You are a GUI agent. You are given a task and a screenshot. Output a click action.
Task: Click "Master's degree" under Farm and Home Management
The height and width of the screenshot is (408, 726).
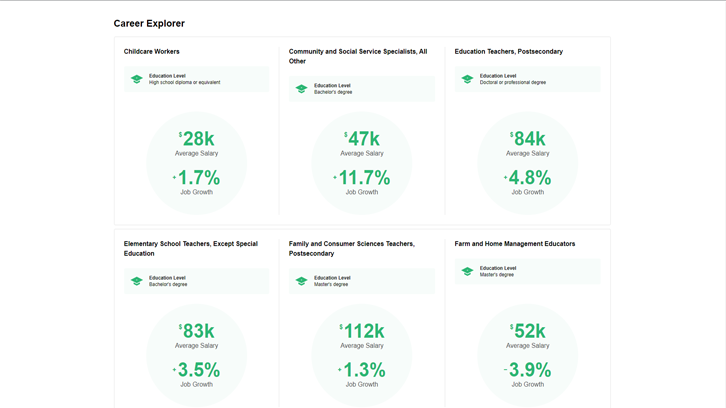[496, 275]
